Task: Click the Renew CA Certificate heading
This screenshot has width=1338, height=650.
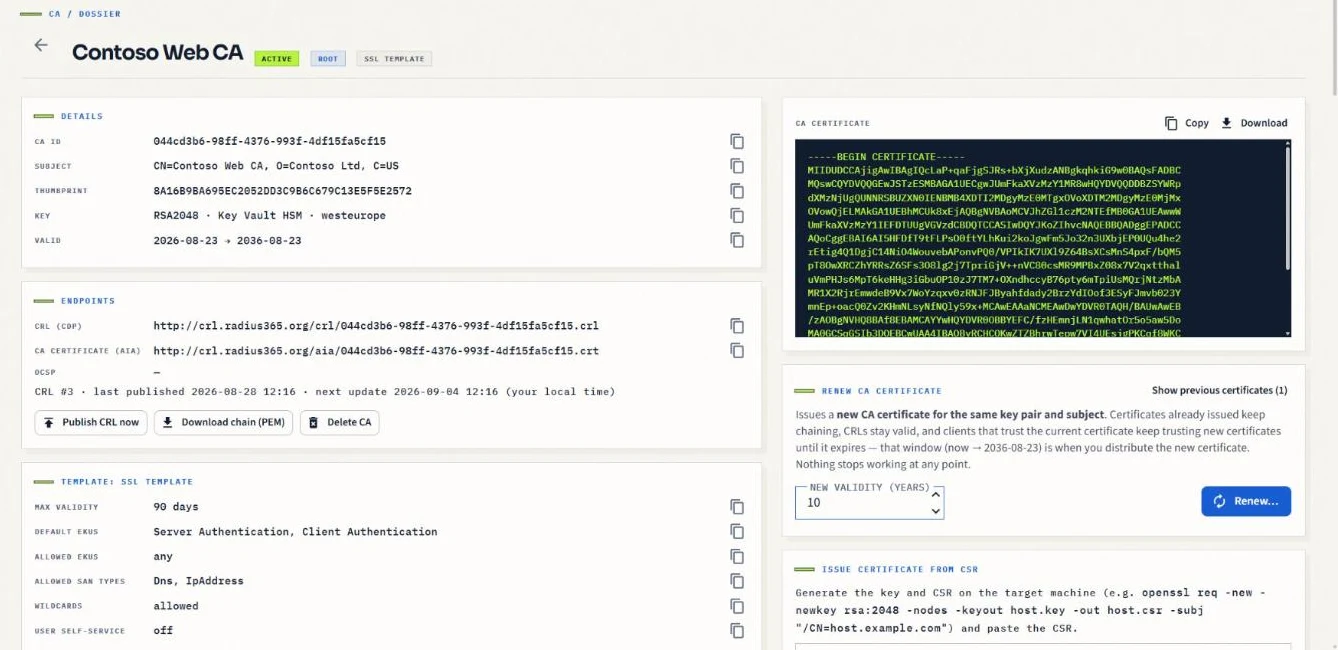Action: (x=882, y=391)
